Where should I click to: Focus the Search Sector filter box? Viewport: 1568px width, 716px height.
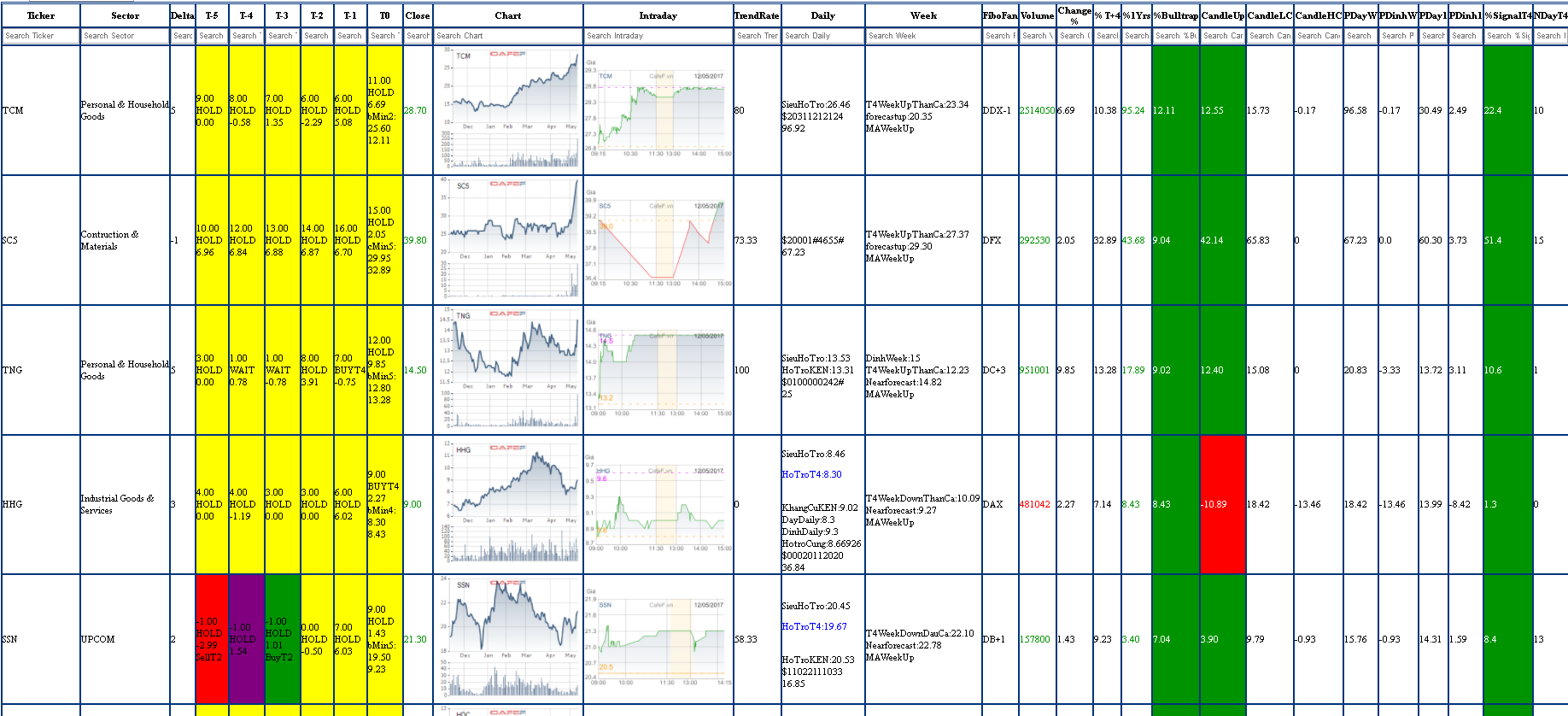click(x=125, y=36)
